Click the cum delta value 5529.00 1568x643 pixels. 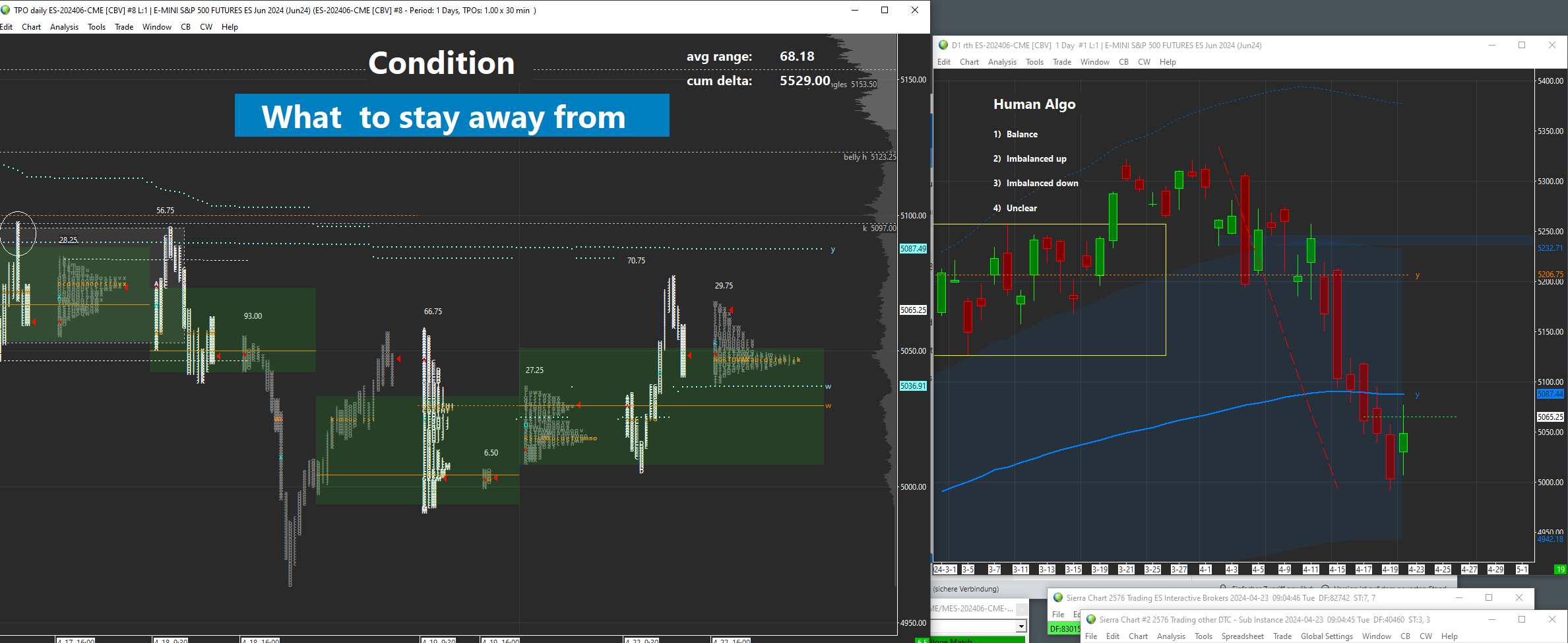point(805,81)
